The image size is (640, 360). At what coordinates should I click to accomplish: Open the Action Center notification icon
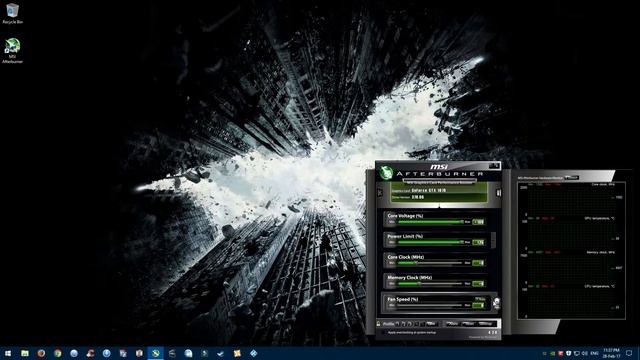(629, 353)
